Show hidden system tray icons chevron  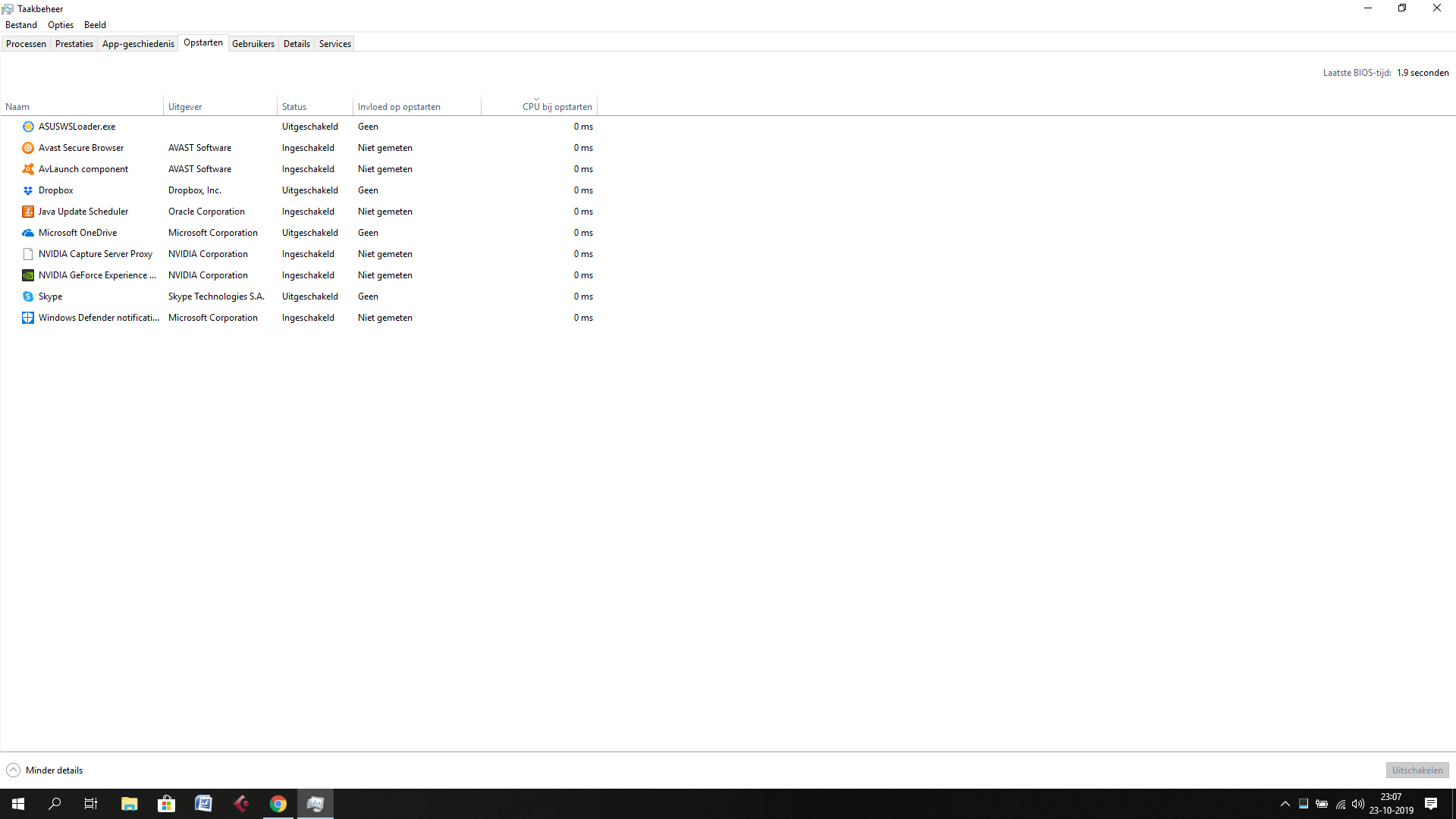1285,804
